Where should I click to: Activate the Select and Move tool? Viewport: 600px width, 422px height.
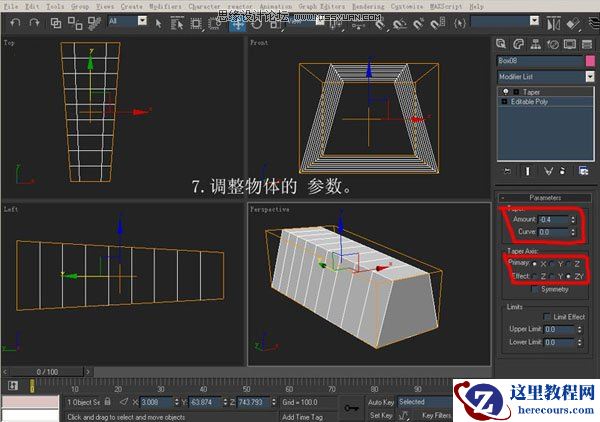click(x=237, y=24)
